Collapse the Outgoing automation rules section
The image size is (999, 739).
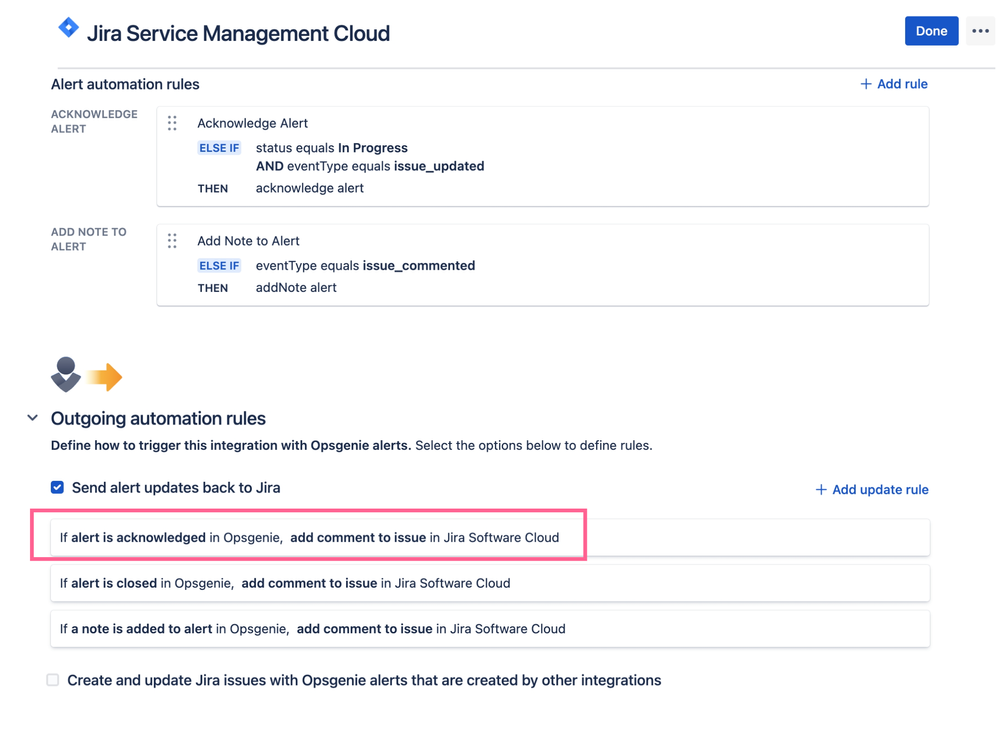tap(32, 418)
